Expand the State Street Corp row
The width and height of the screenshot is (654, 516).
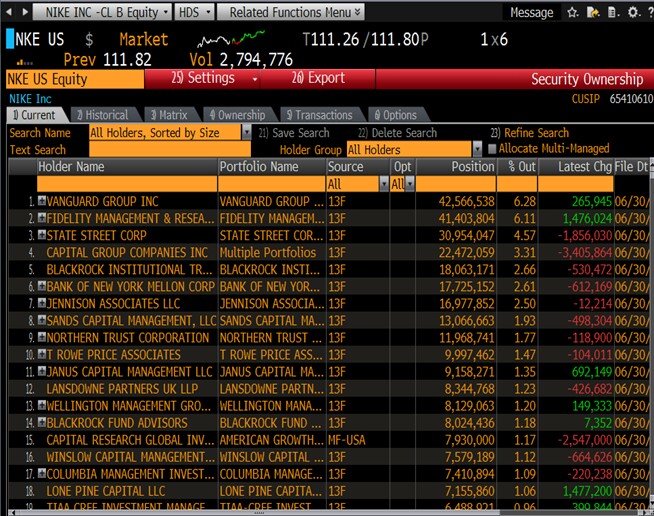(x=42, y=235)
